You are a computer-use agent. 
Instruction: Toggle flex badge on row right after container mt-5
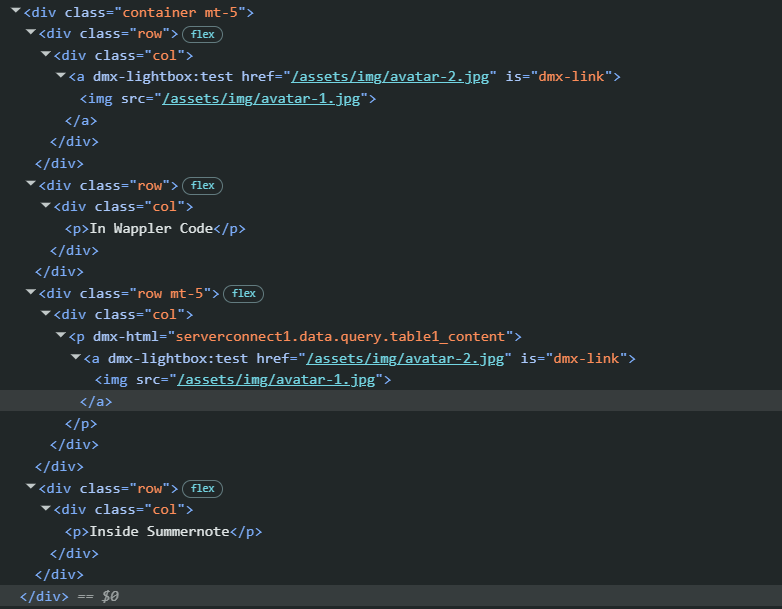tap(202, 34)
